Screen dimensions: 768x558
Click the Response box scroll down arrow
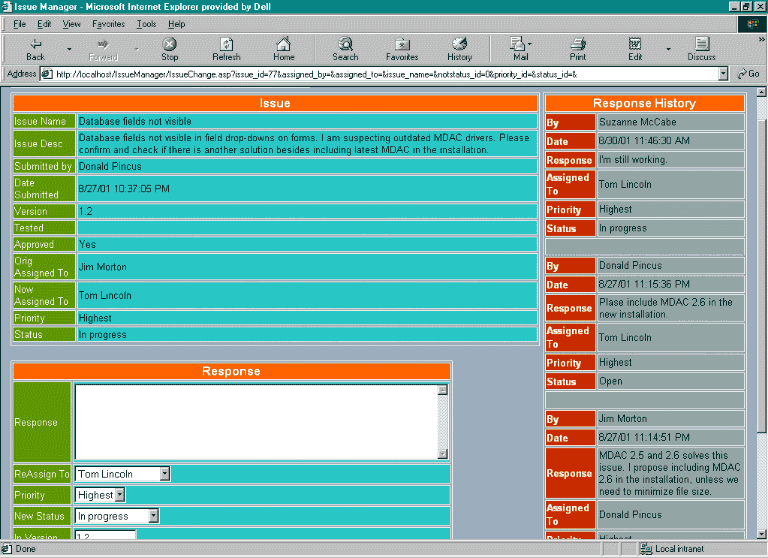[x=442, y=454]
